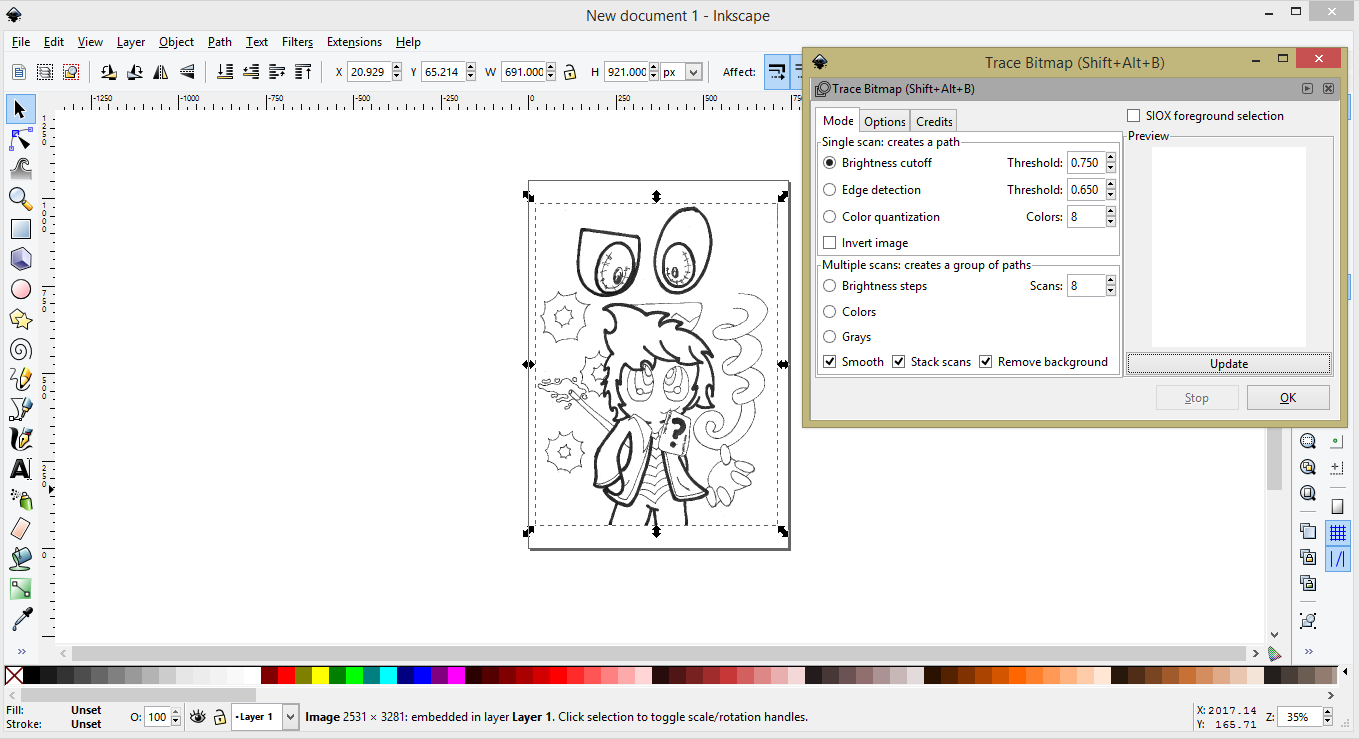Choose the Calligraphy pen tool
1359x739 pixels.
[x=20, y=438]
